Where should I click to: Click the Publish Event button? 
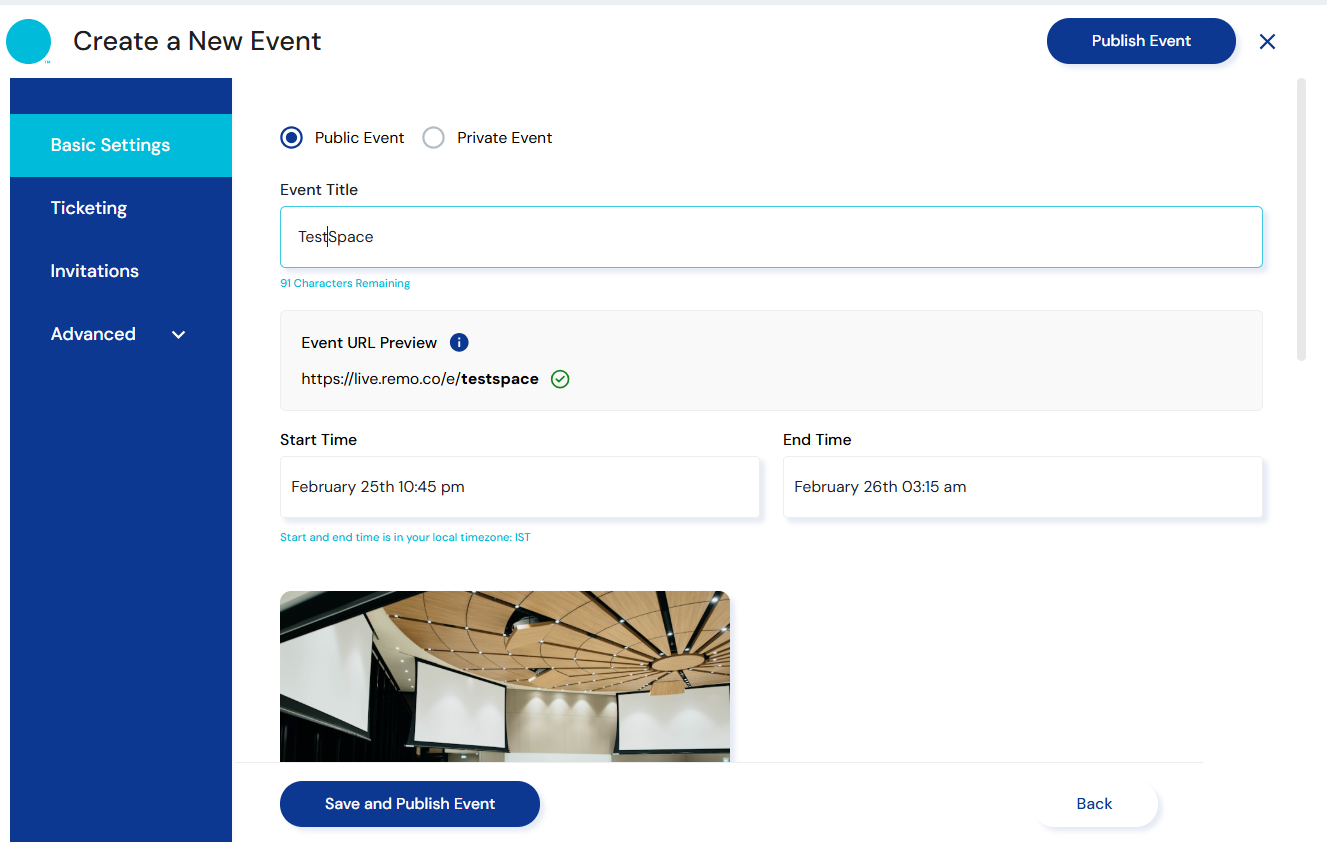pos(1141,41)
